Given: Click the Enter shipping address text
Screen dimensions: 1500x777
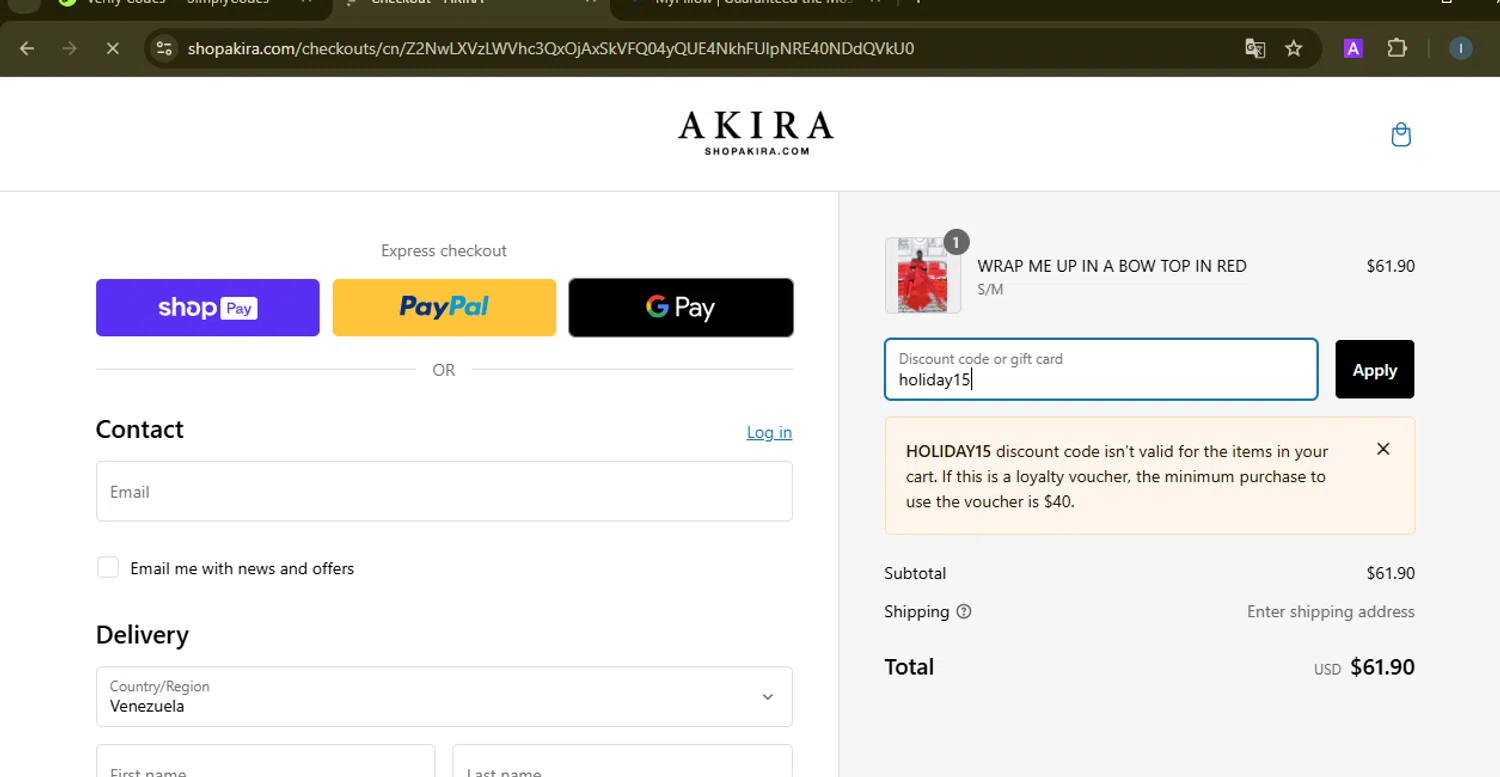Looking at the screenshot, I should (1331, 612).
